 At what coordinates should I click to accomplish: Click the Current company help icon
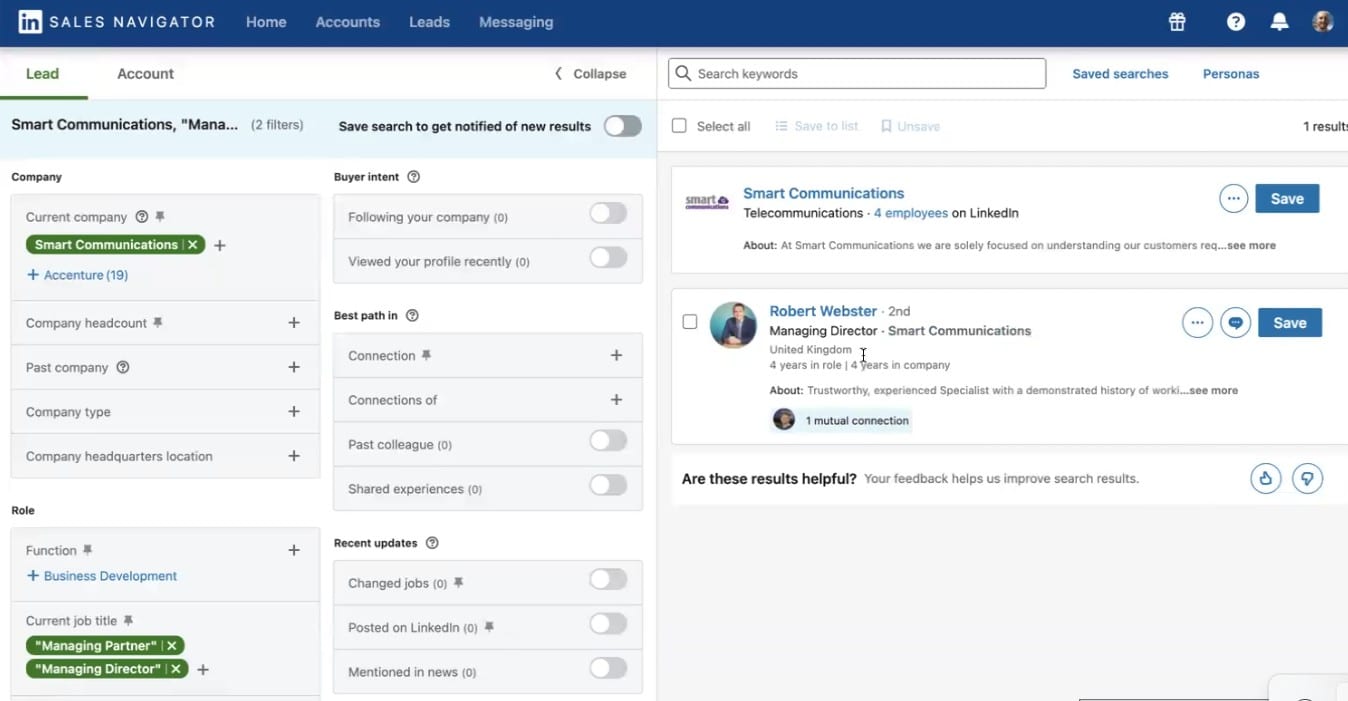(141, 217)
